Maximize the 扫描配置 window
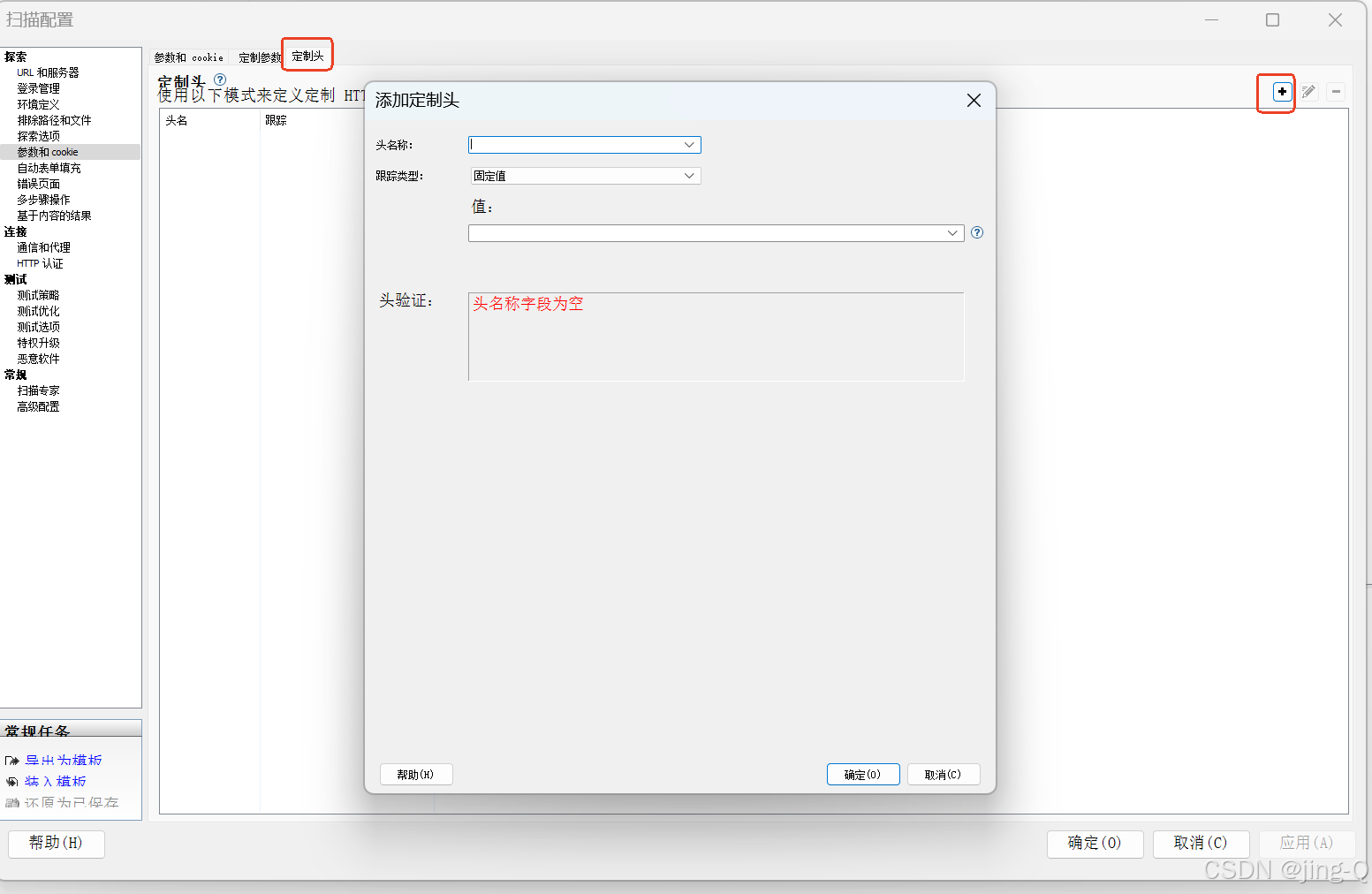Screen dimensions: 1372x894 (x=1272, y=19)
